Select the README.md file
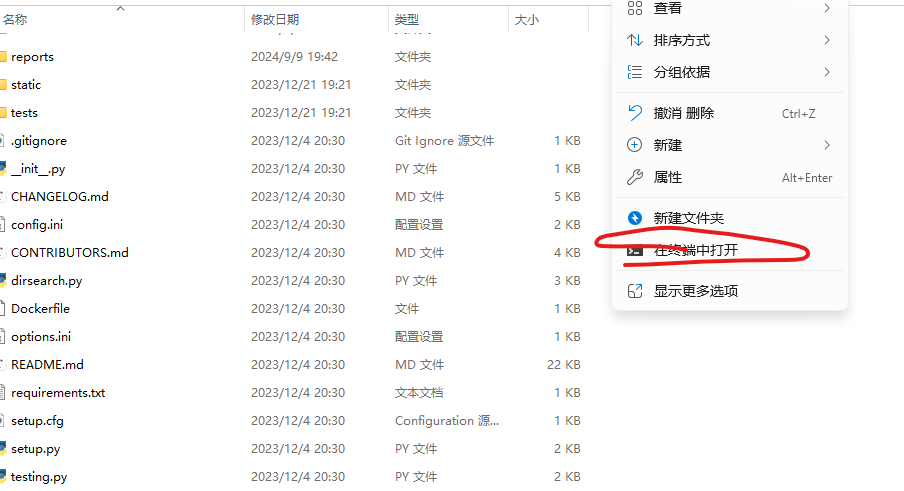Image resolution: width=904 pixels, height=491 pixels. click(x=47, y=365)
